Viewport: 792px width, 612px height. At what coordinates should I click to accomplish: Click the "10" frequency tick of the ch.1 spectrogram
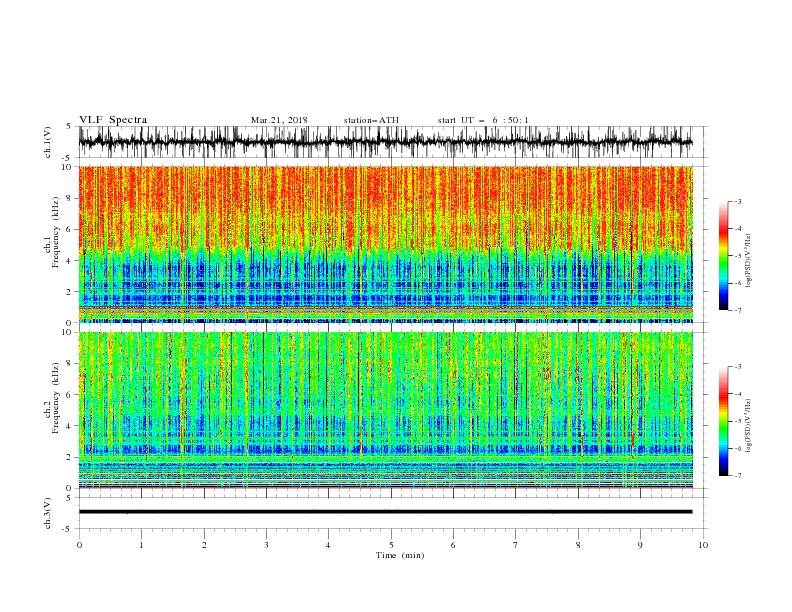pos(67,167)
